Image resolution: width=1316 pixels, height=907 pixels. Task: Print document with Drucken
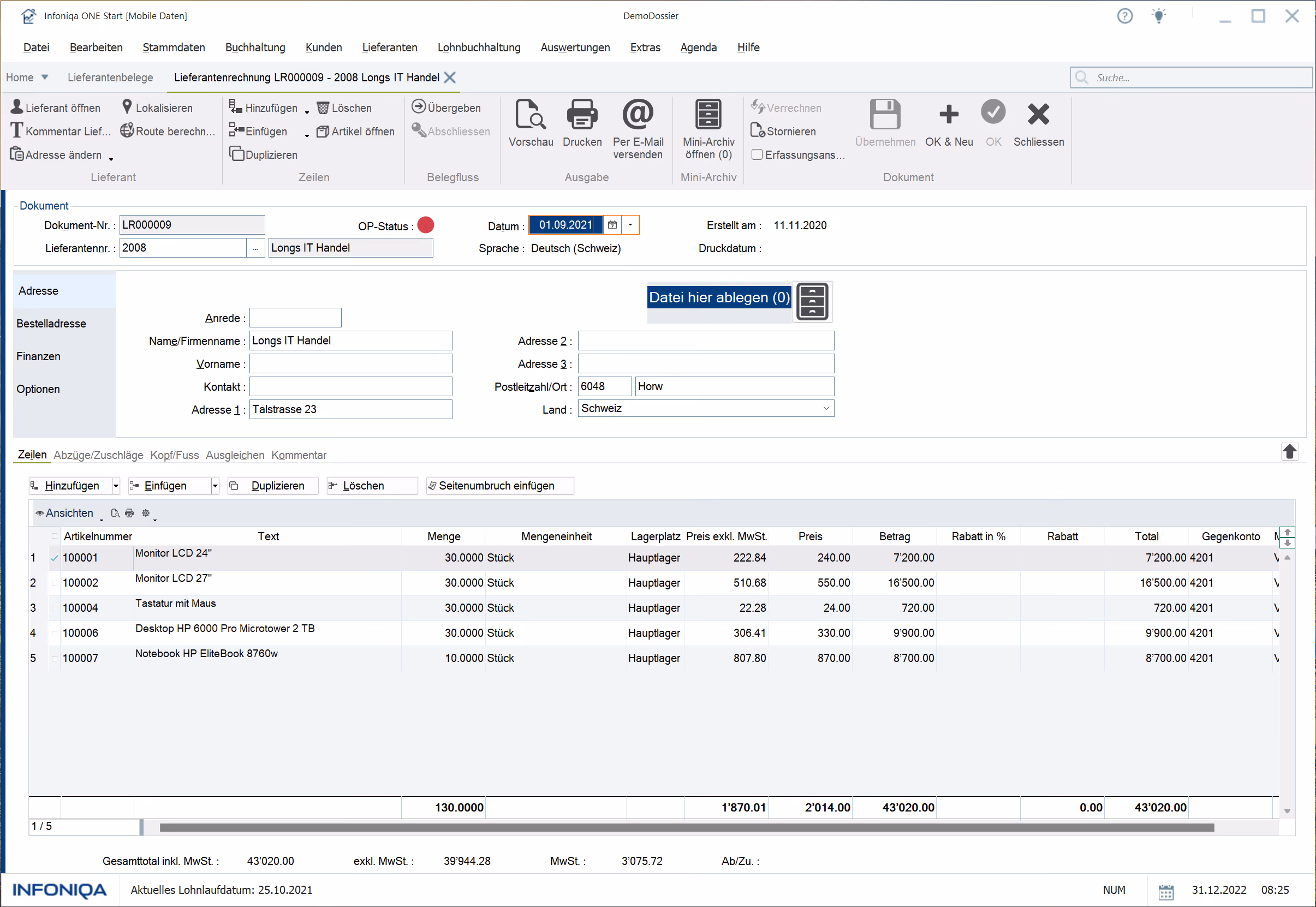(582, 123)
